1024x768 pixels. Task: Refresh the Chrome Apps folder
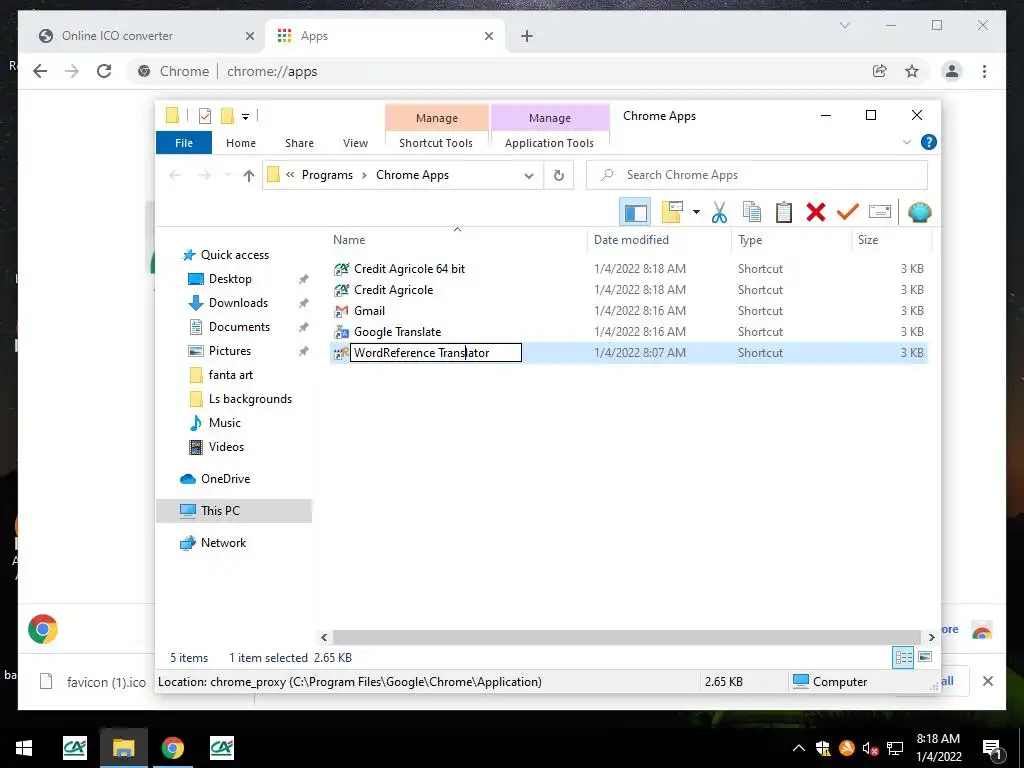click(558, 175)
